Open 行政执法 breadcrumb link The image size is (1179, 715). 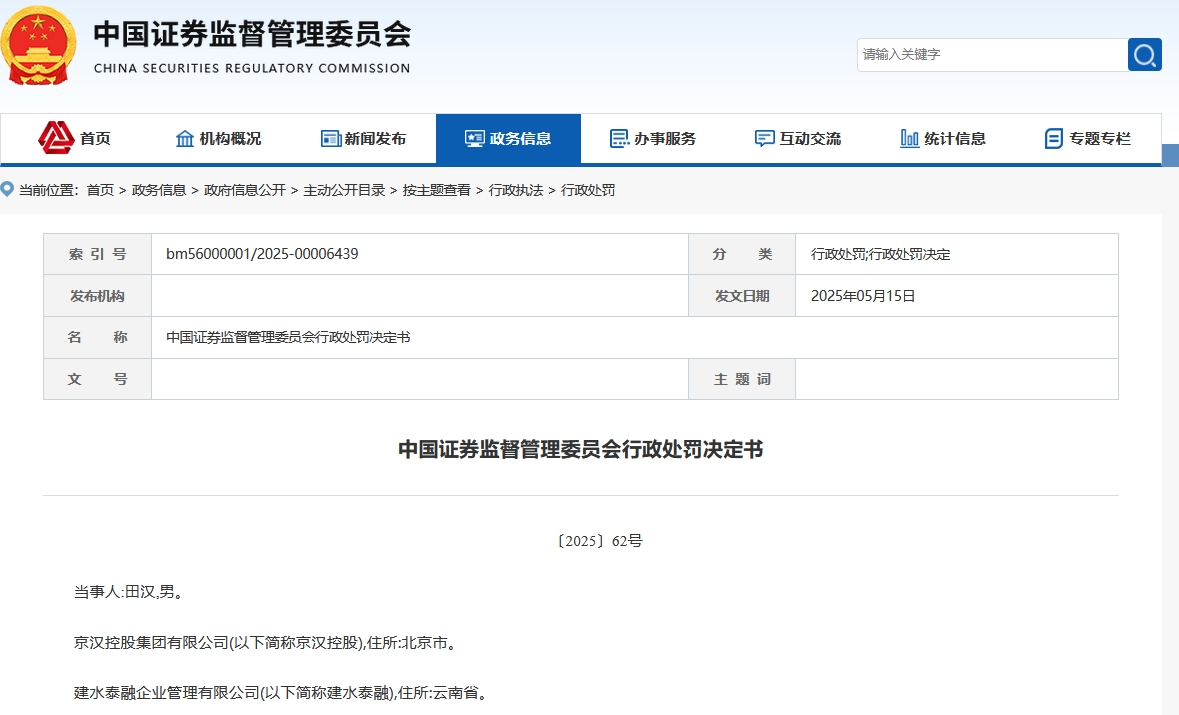(516, 190)
